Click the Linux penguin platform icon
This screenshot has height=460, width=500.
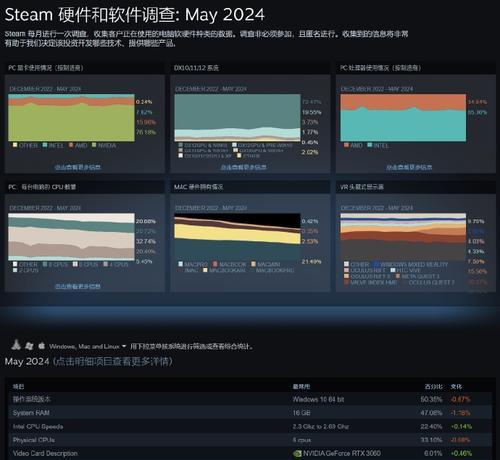[16, 345]
